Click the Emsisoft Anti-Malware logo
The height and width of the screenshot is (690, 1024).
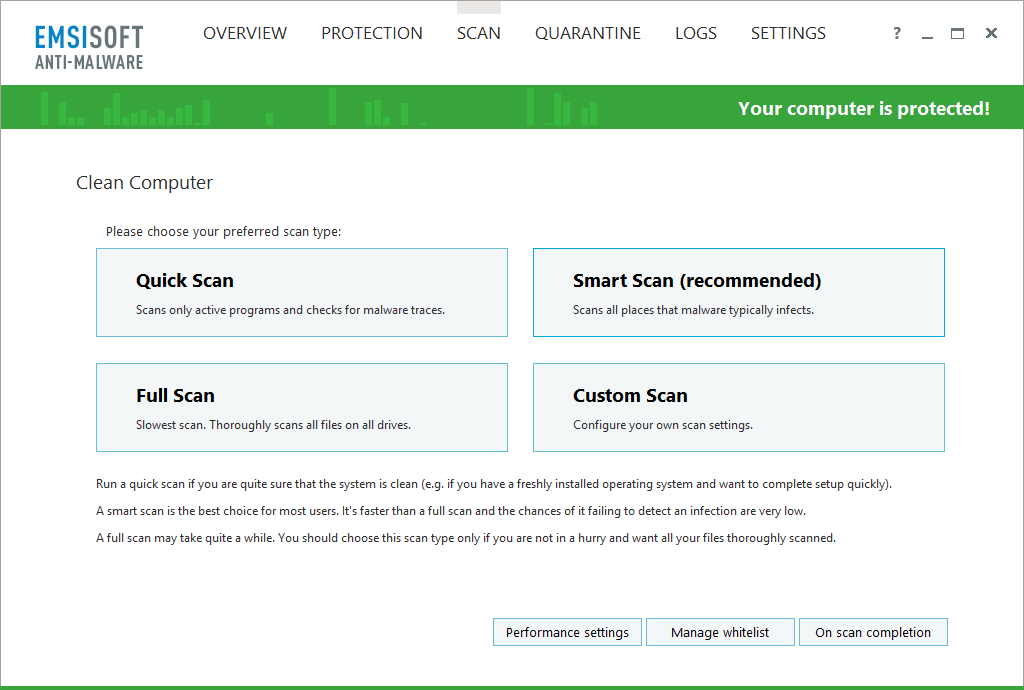pos(88,43)
